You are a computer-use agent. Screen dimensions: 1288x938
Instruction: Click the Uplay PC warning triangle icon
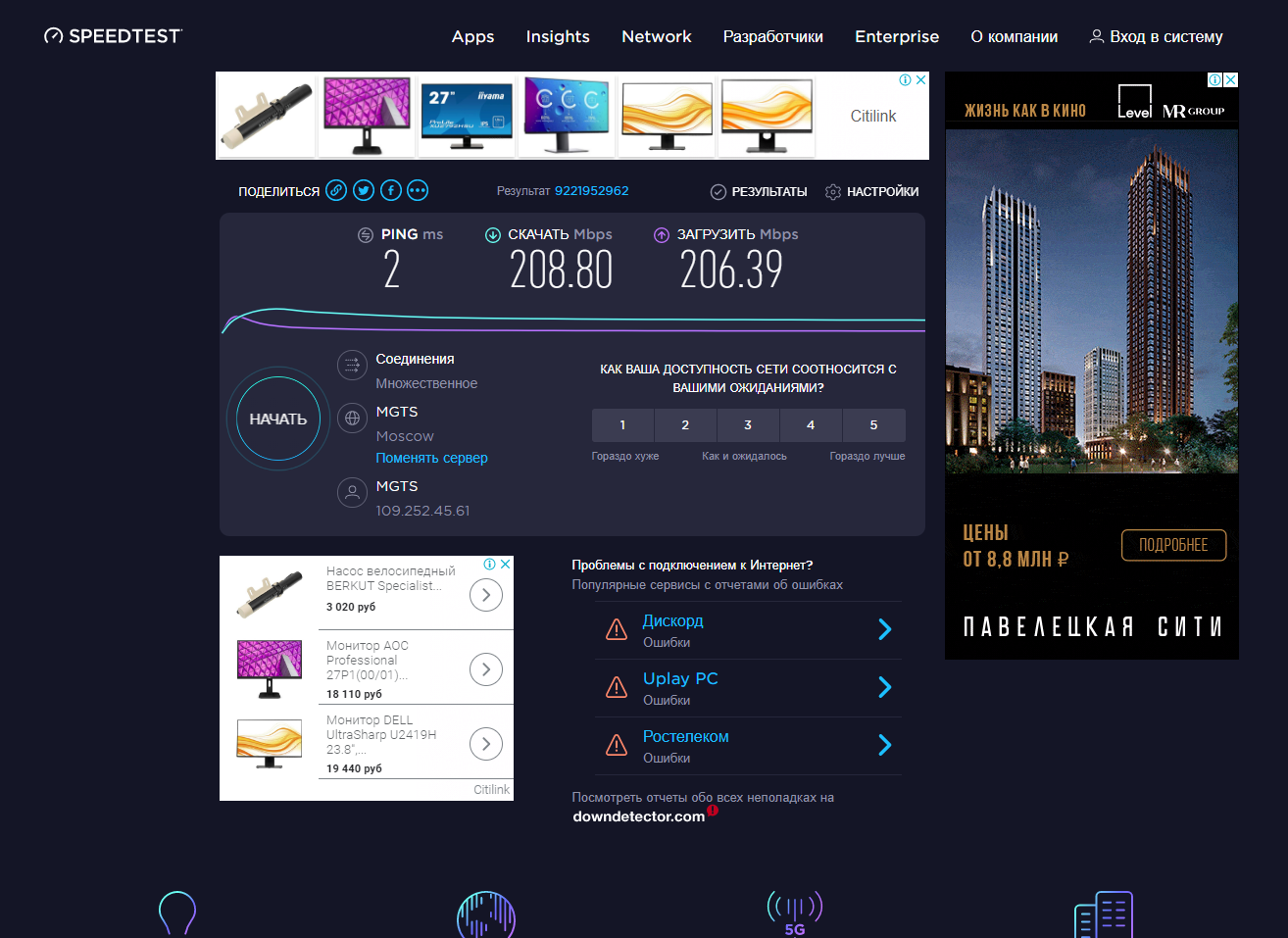[x=617, y=687]
